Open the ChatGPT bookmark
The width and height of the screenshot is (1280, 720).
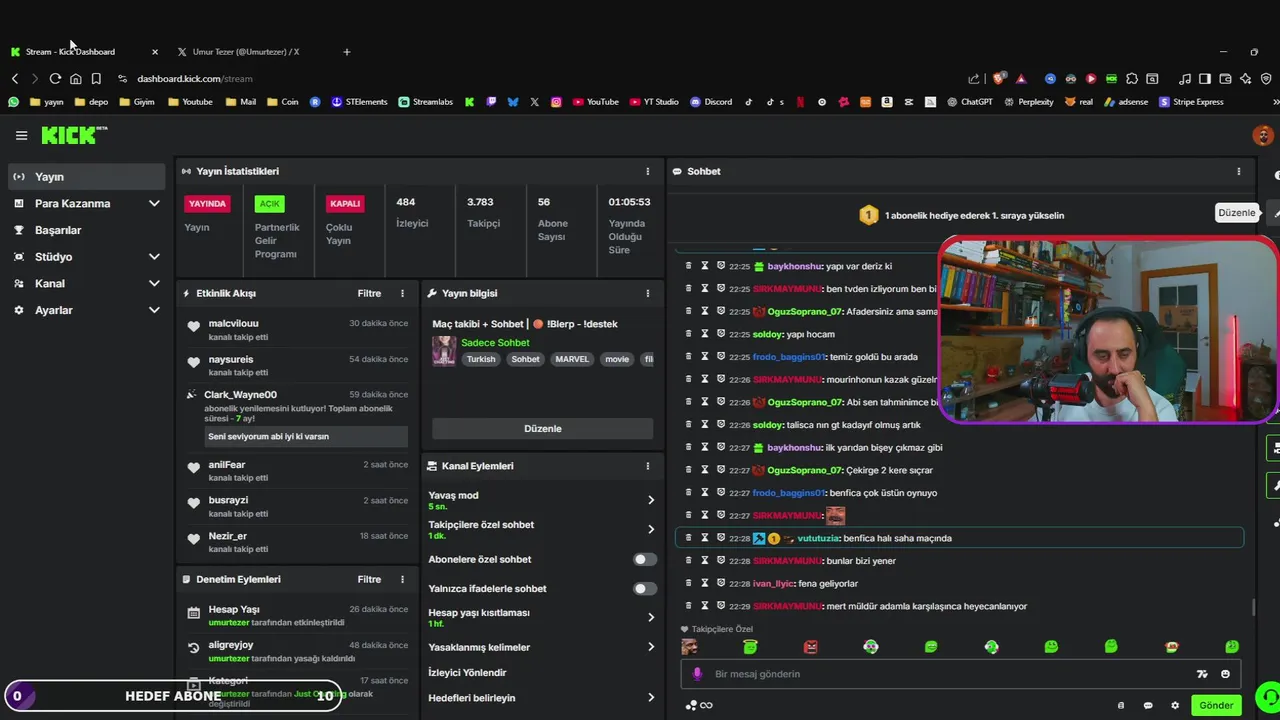point(969,101)
